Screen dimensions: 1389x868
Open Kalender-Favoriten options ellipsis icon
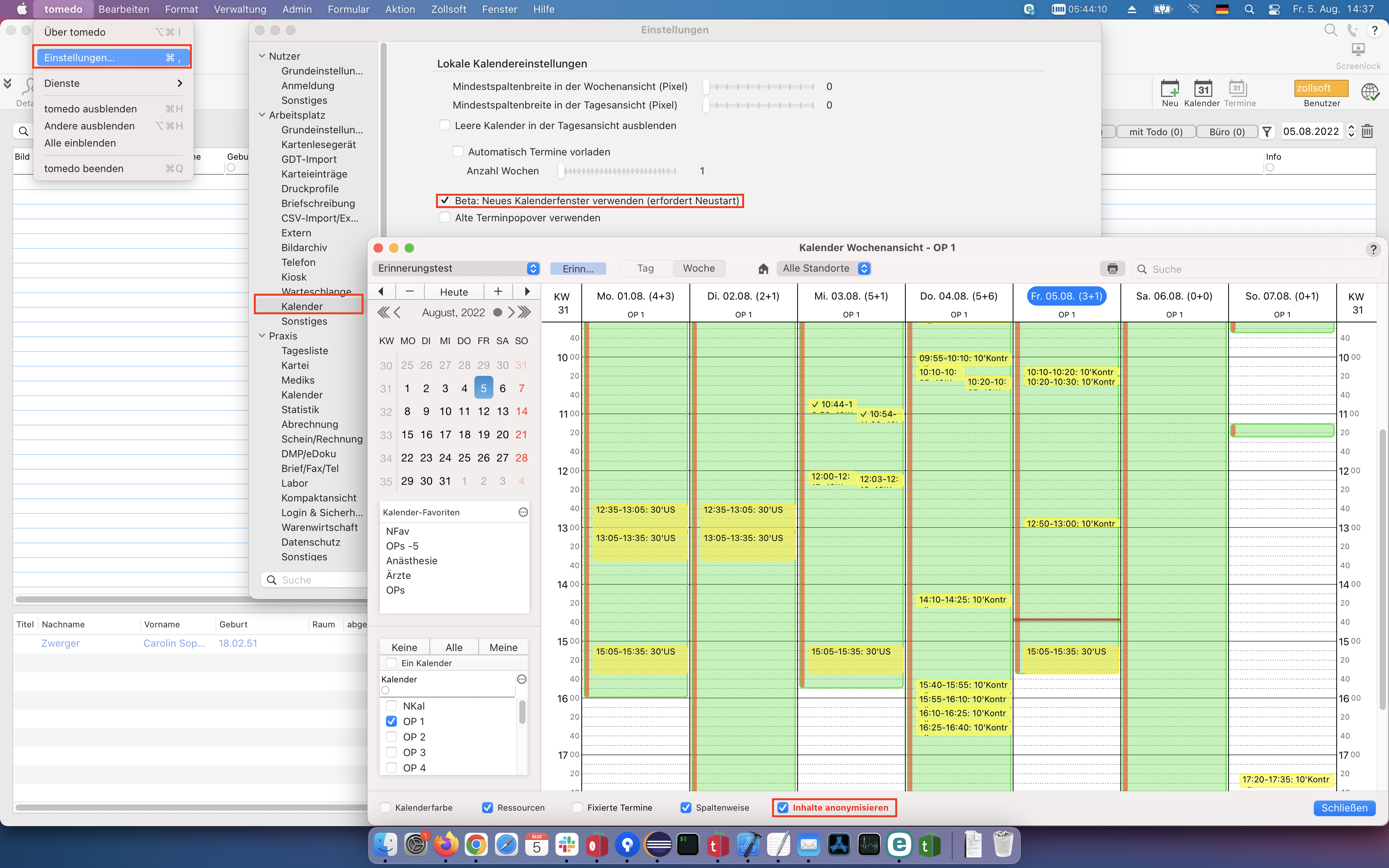(523, 512)
